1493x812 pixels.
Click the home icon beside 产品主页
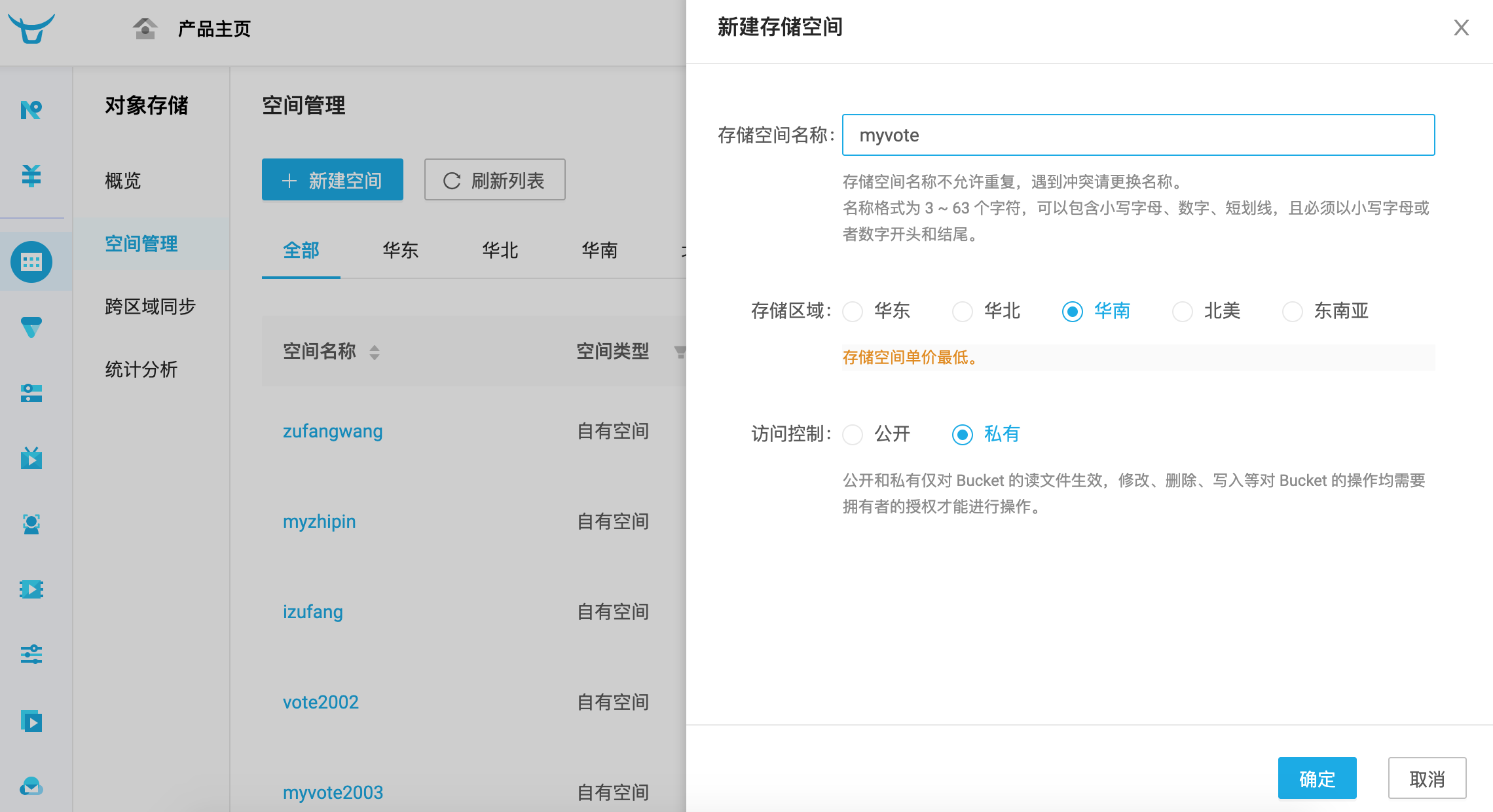tap(145, 28)
